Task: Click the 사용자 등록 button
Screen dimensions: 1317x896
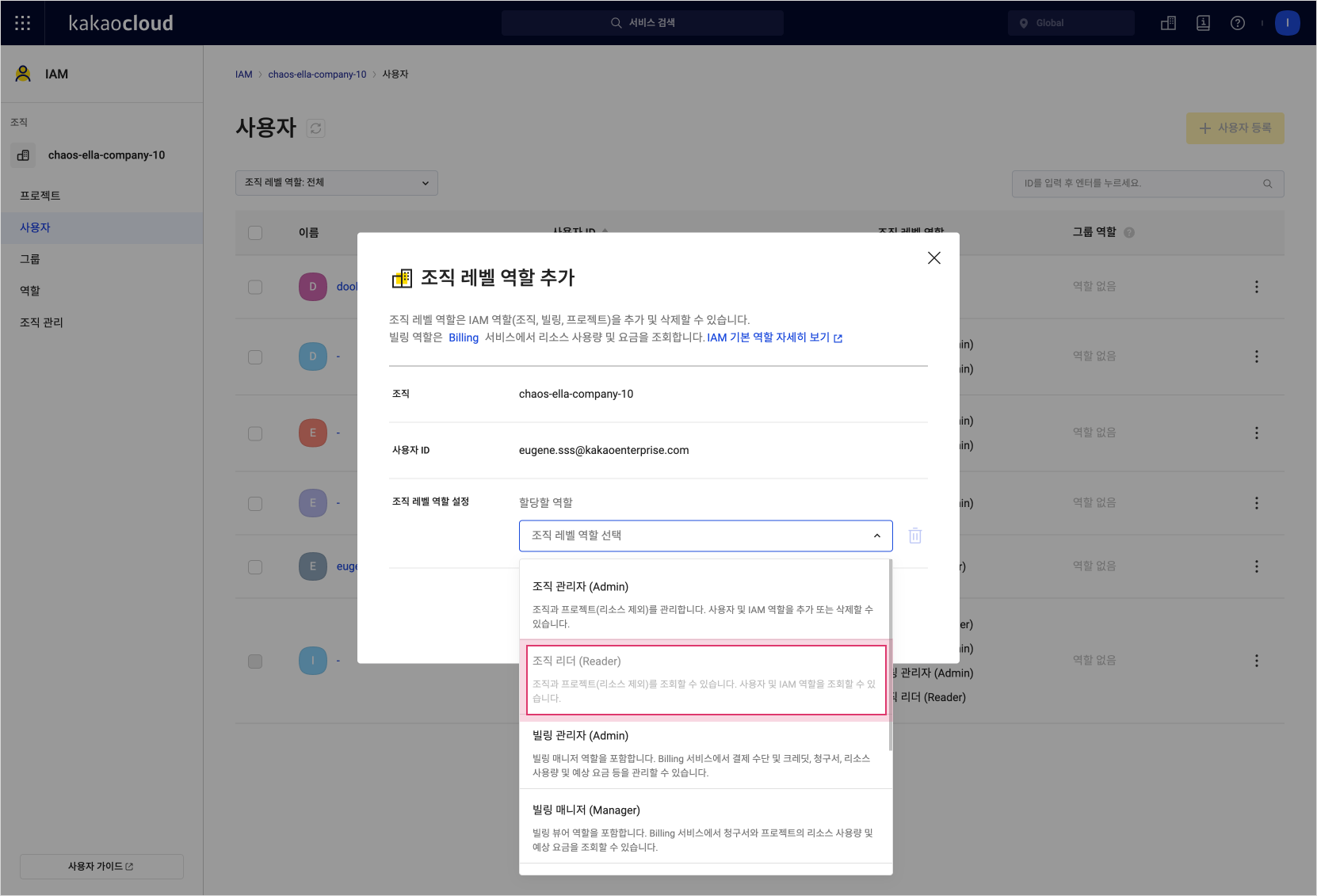Action: 1235,128
